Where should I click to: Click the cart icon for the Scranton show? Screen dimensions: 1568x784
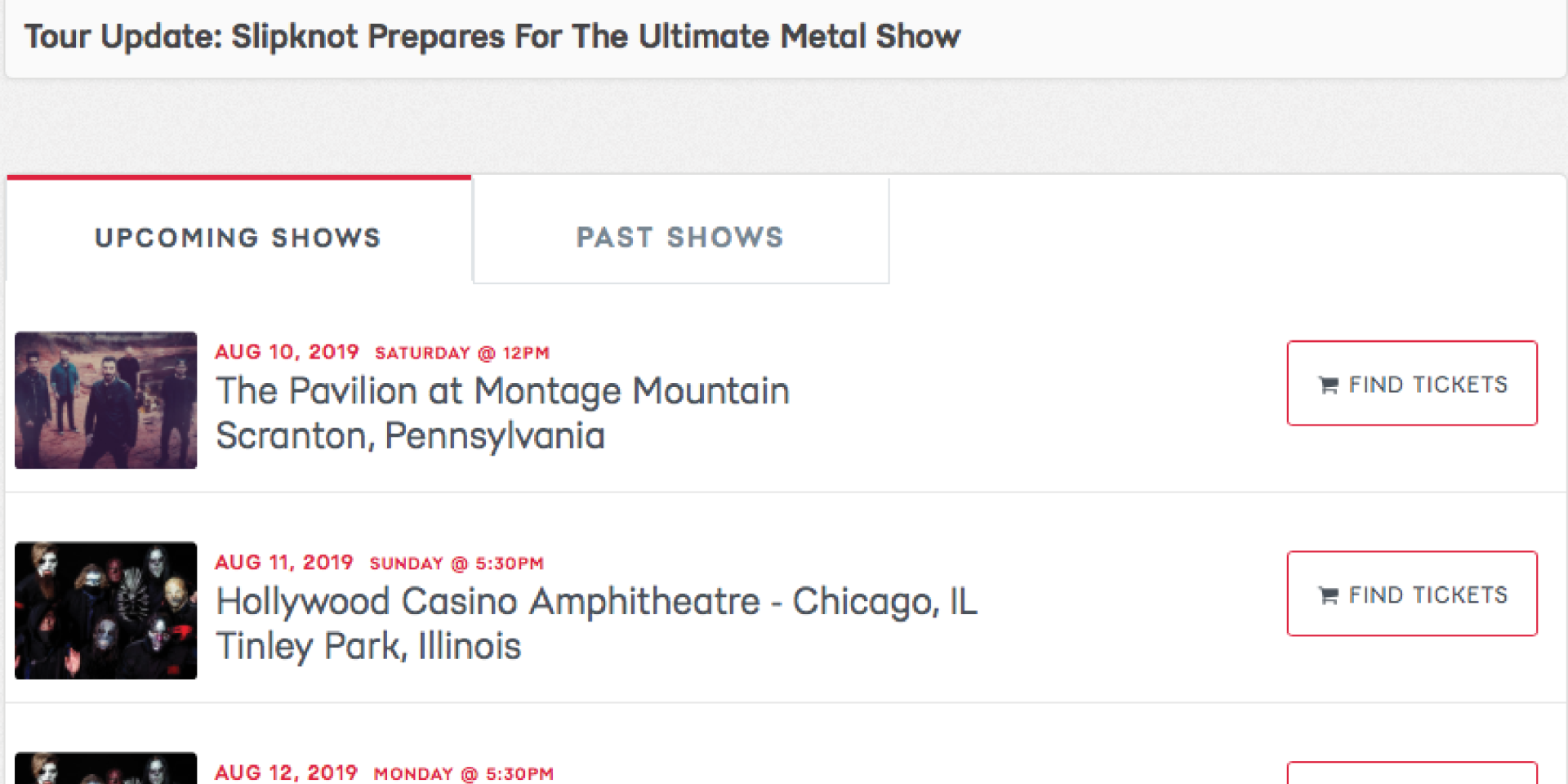[1329, 385]
